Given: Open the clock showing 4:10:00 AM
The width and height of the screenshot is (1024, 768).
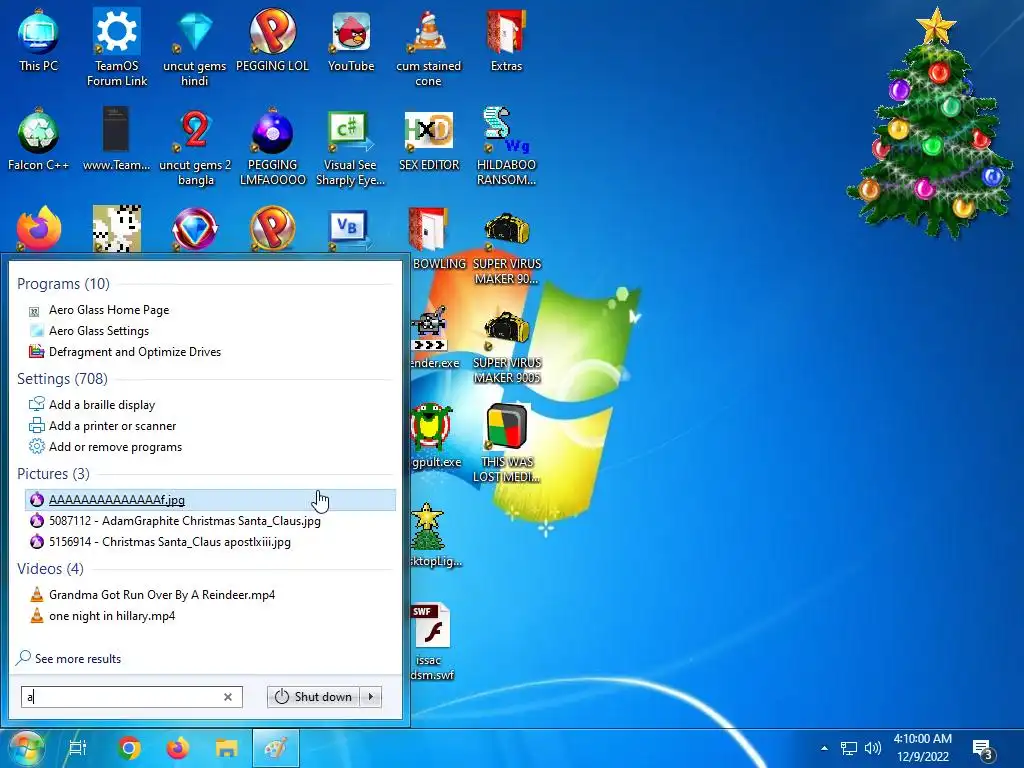Looking at the screenshot, I should point(922,748).
